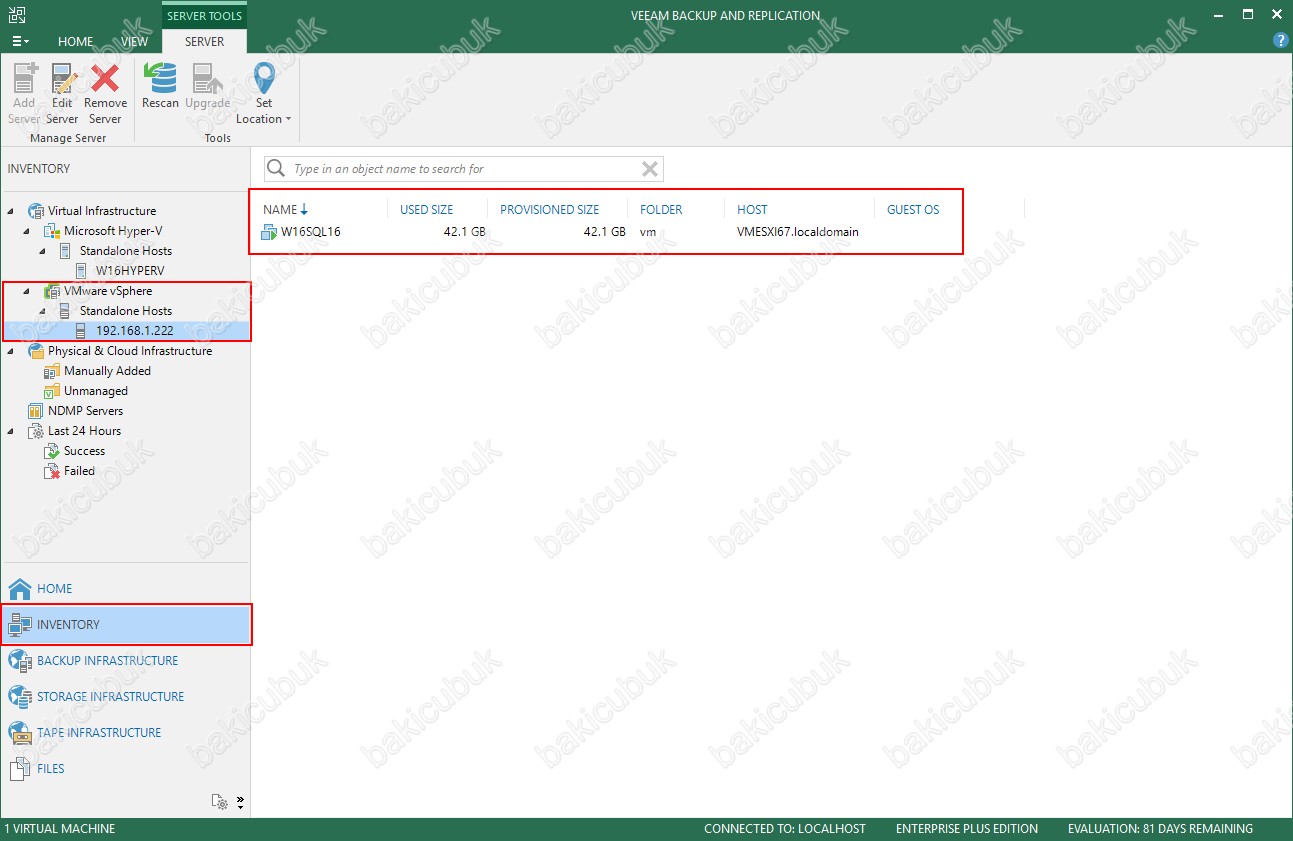Select the SERVER ribbon tab
The height and width of the screenshot is (841, 1293).
coord(204,42)
